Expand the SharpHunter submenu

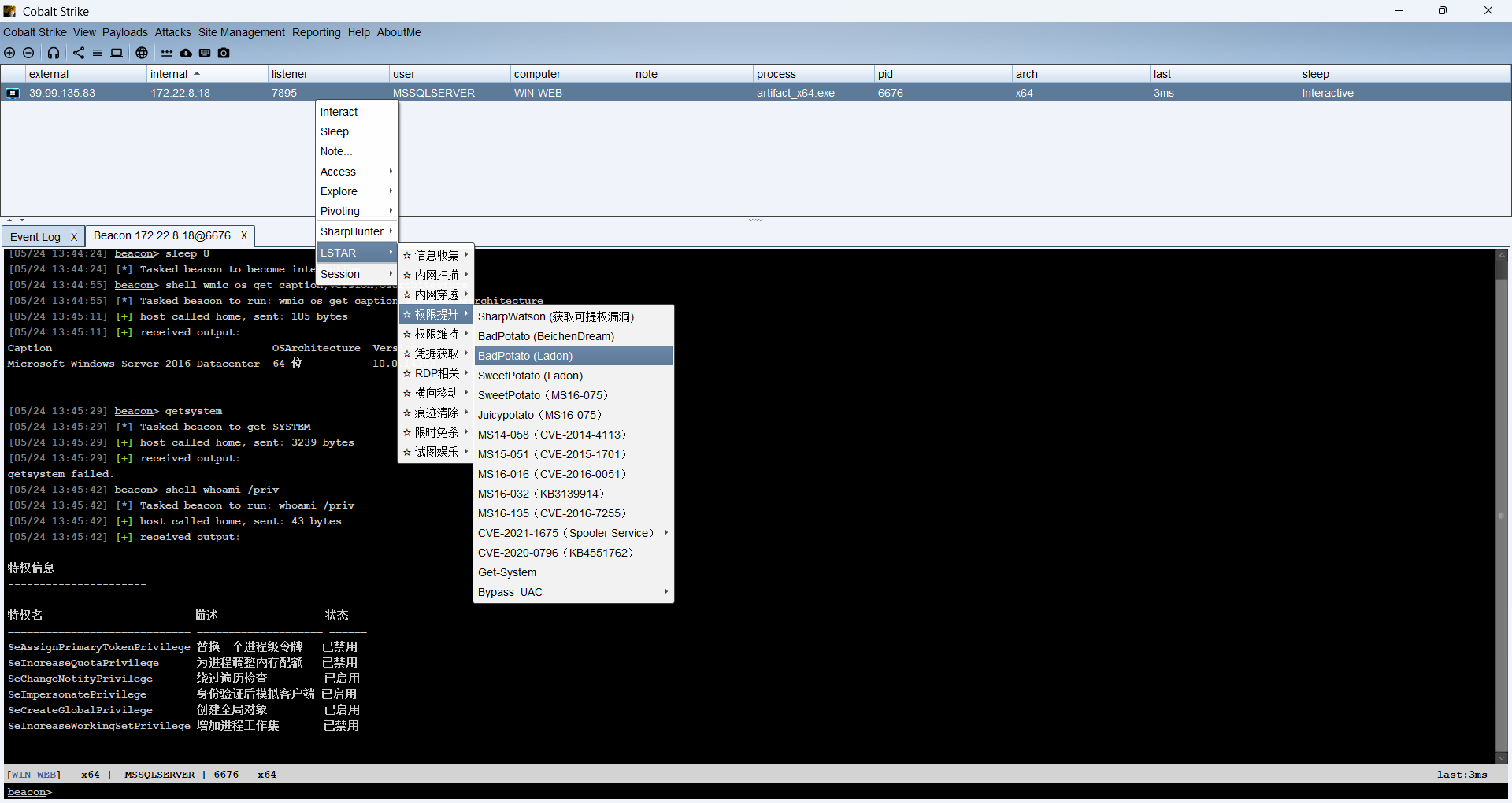(357, 231)
